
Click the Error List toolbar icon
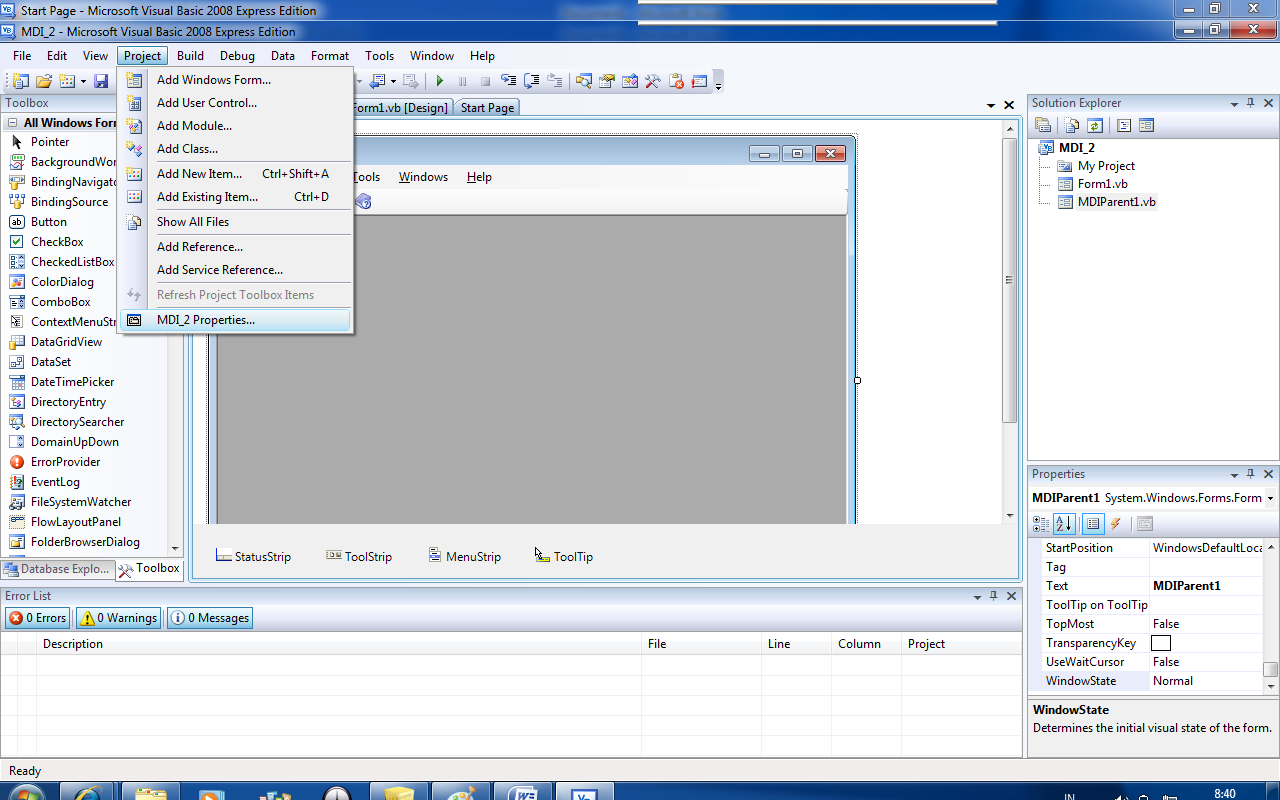click(676, 81)
